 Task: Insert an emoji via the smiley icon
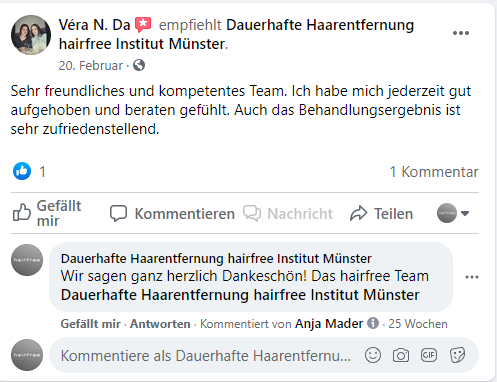point(373,355)
